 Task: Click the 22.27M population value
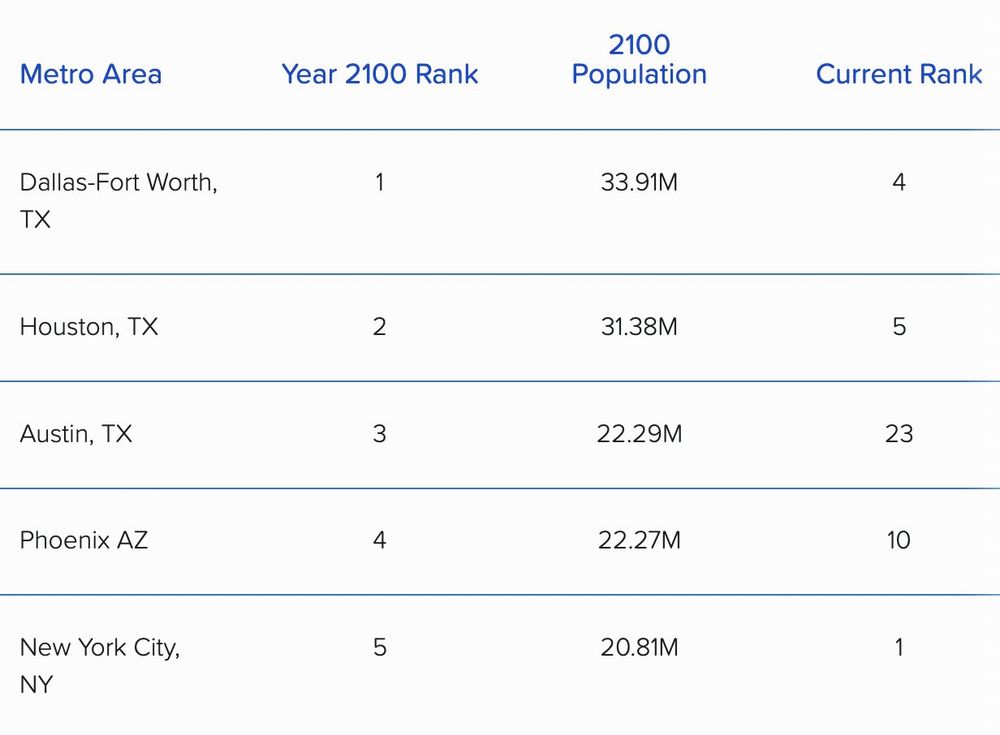(639, 540)
